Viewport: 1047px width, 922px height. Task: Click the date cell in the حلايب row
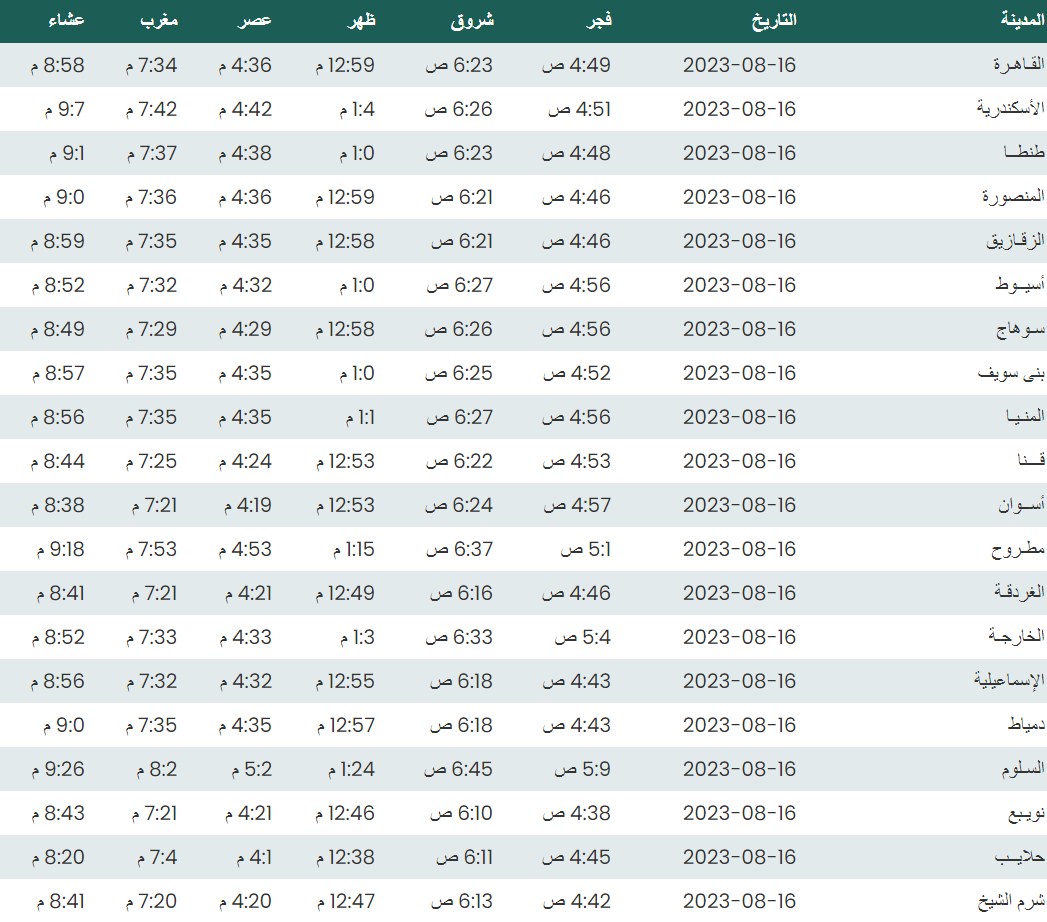click(x=739, y=857)
